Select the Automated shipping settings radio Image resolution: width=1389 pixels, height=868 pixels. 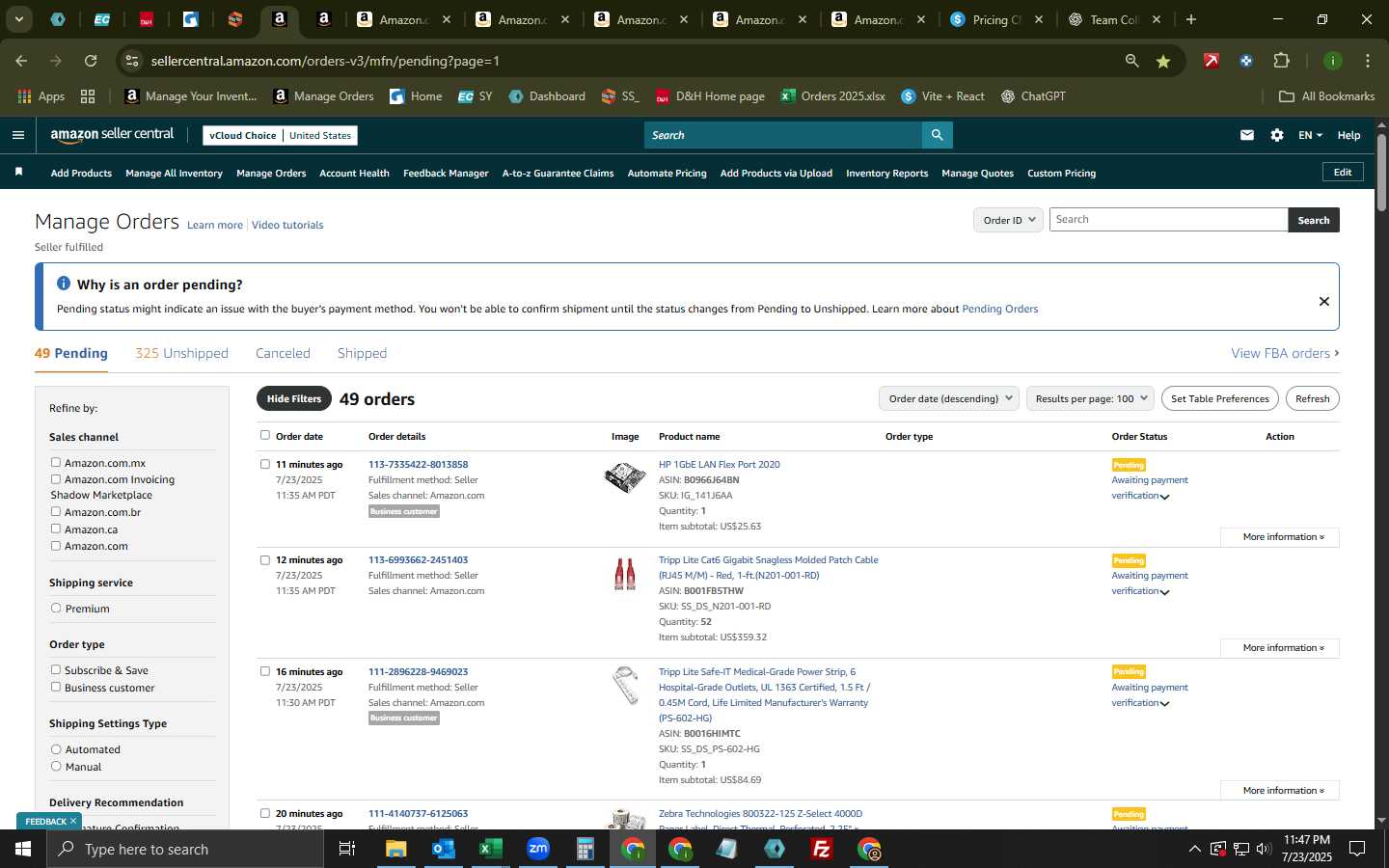56,749
